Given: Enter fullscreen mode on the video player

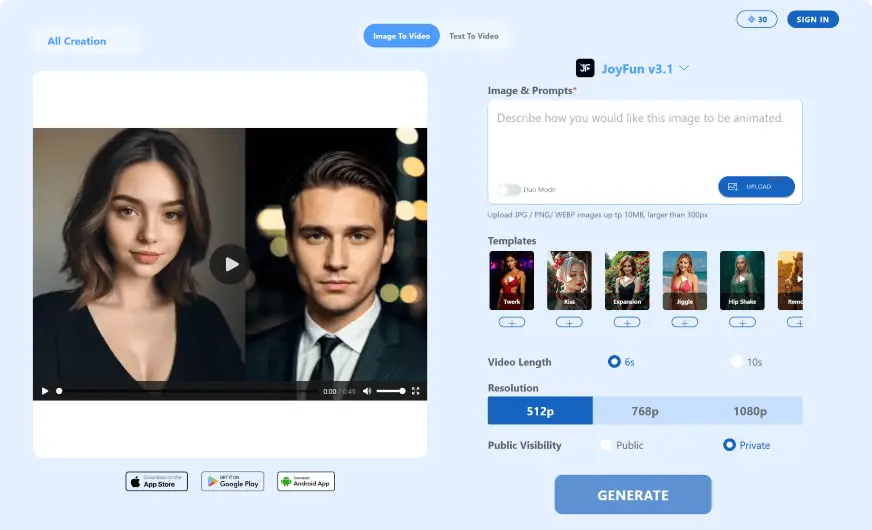Looking at the screenshot, I should 415,391.
